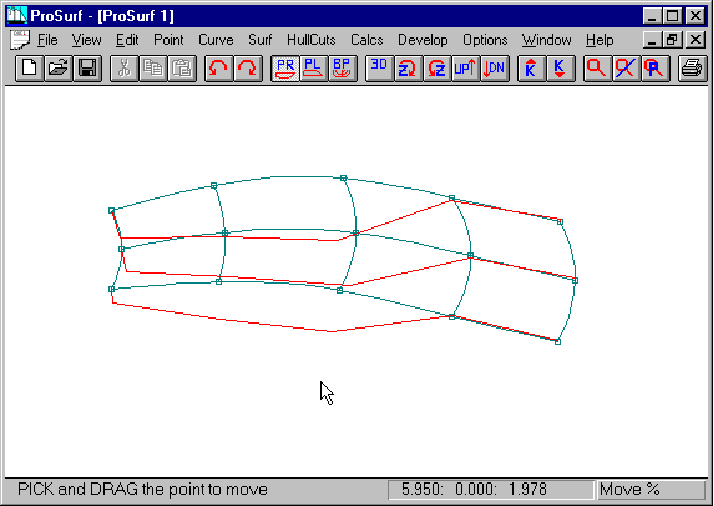Image resolution: width=714 pixels, height=506 pixels.
Task: Click the PICK and DRAG status message
Action: click(143, 490)
